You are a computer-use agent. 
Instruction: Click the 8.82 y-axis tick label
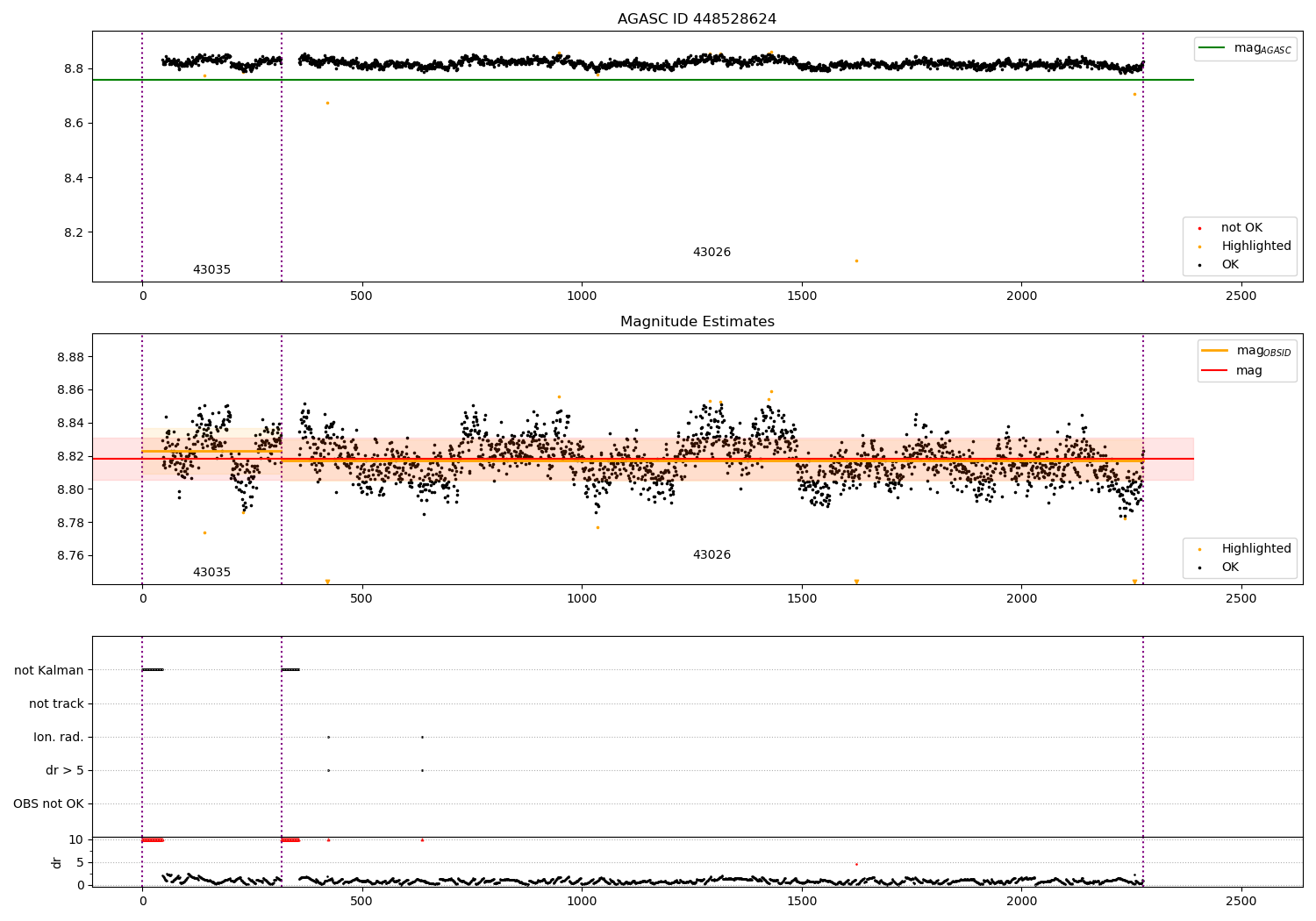coord(70,456)
